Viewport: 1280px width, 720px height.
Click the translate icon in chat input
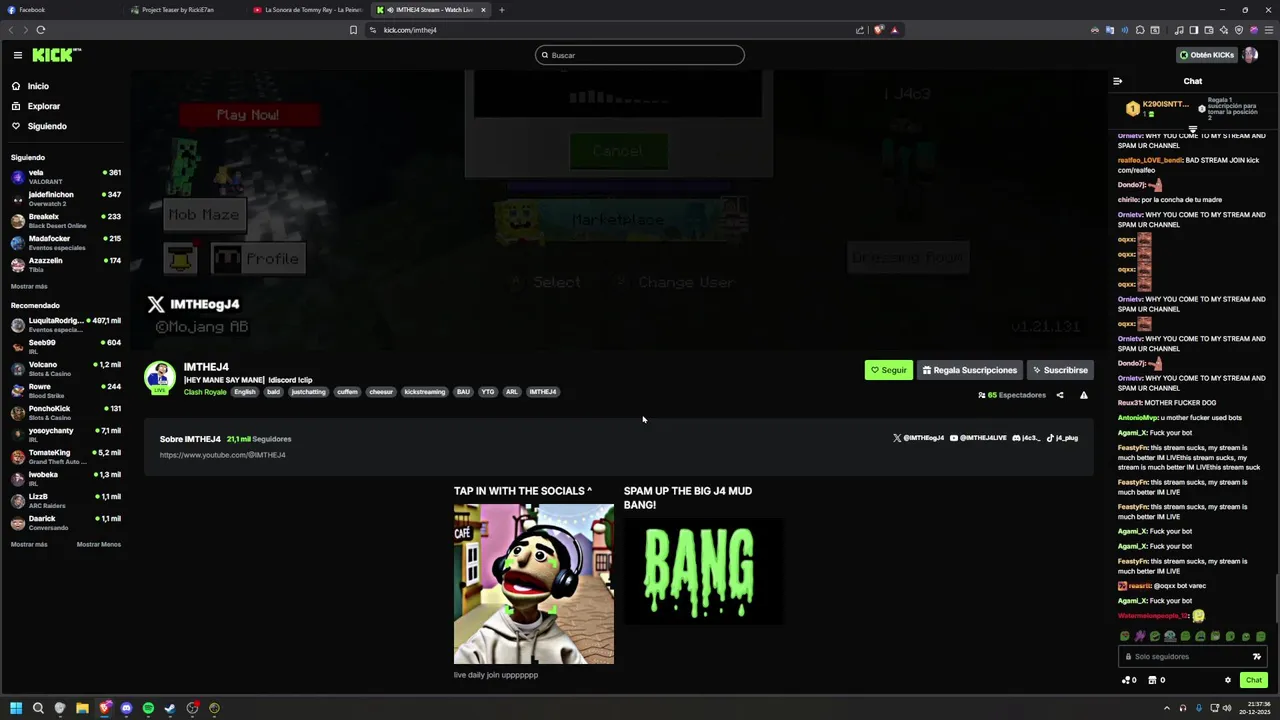point(1257,657)
